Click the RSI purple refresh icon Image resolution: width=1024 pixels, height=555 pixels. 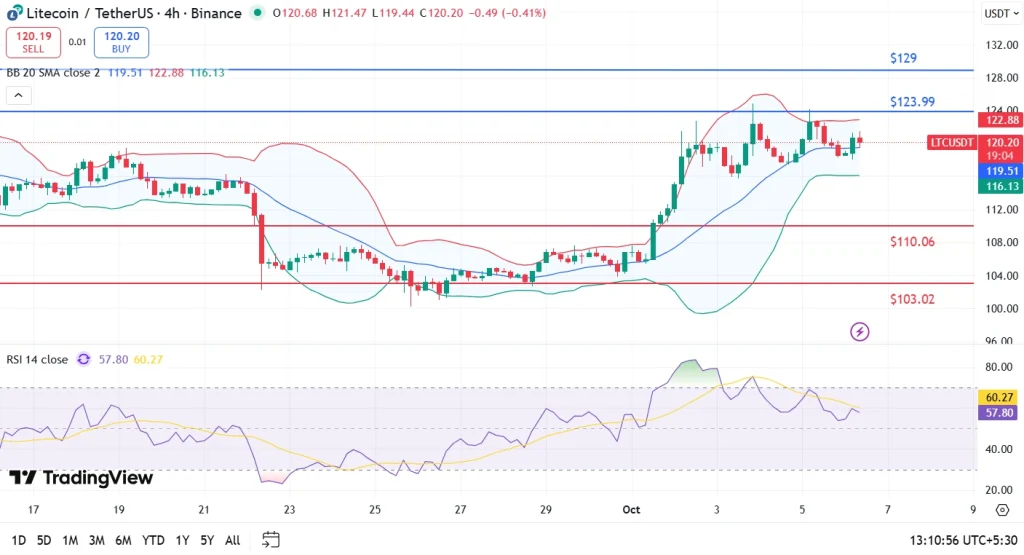83,359
